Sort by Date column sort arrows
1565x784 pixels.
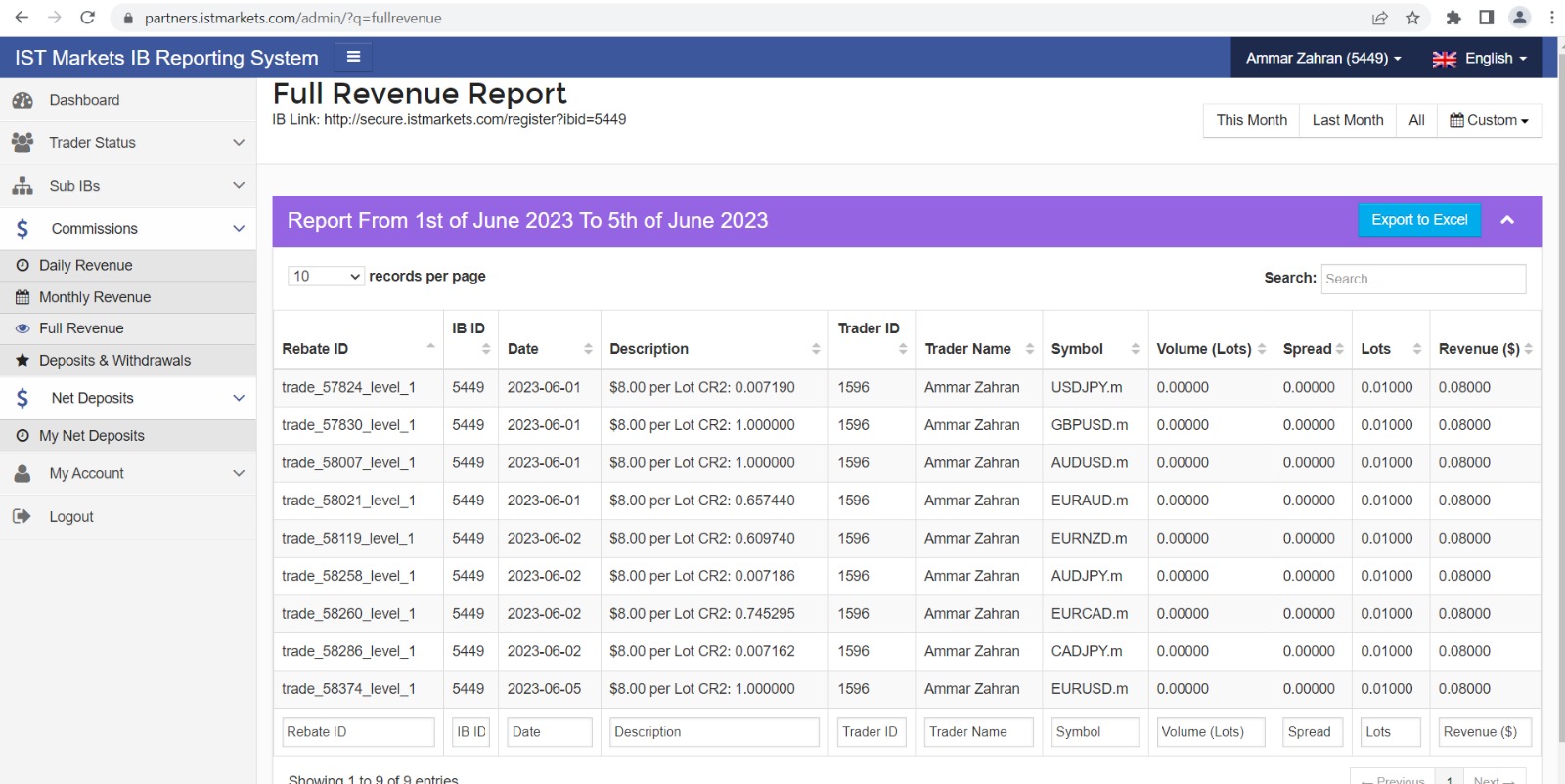[x=588, y=349]
